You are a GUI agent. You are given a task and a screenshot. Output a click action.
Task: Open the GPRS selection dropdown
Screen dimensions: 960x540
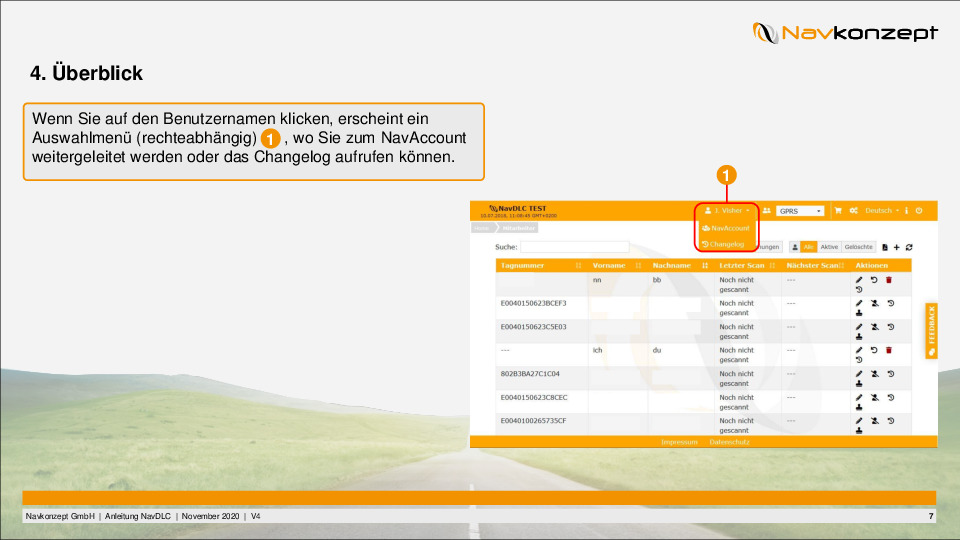point(800,211)
